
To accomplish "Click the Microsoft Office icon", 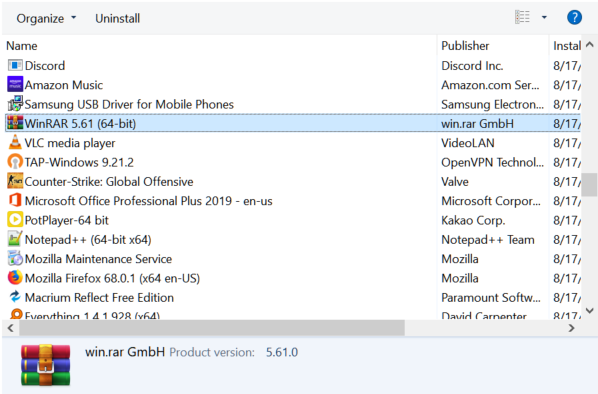I will [x=15, y=201].
